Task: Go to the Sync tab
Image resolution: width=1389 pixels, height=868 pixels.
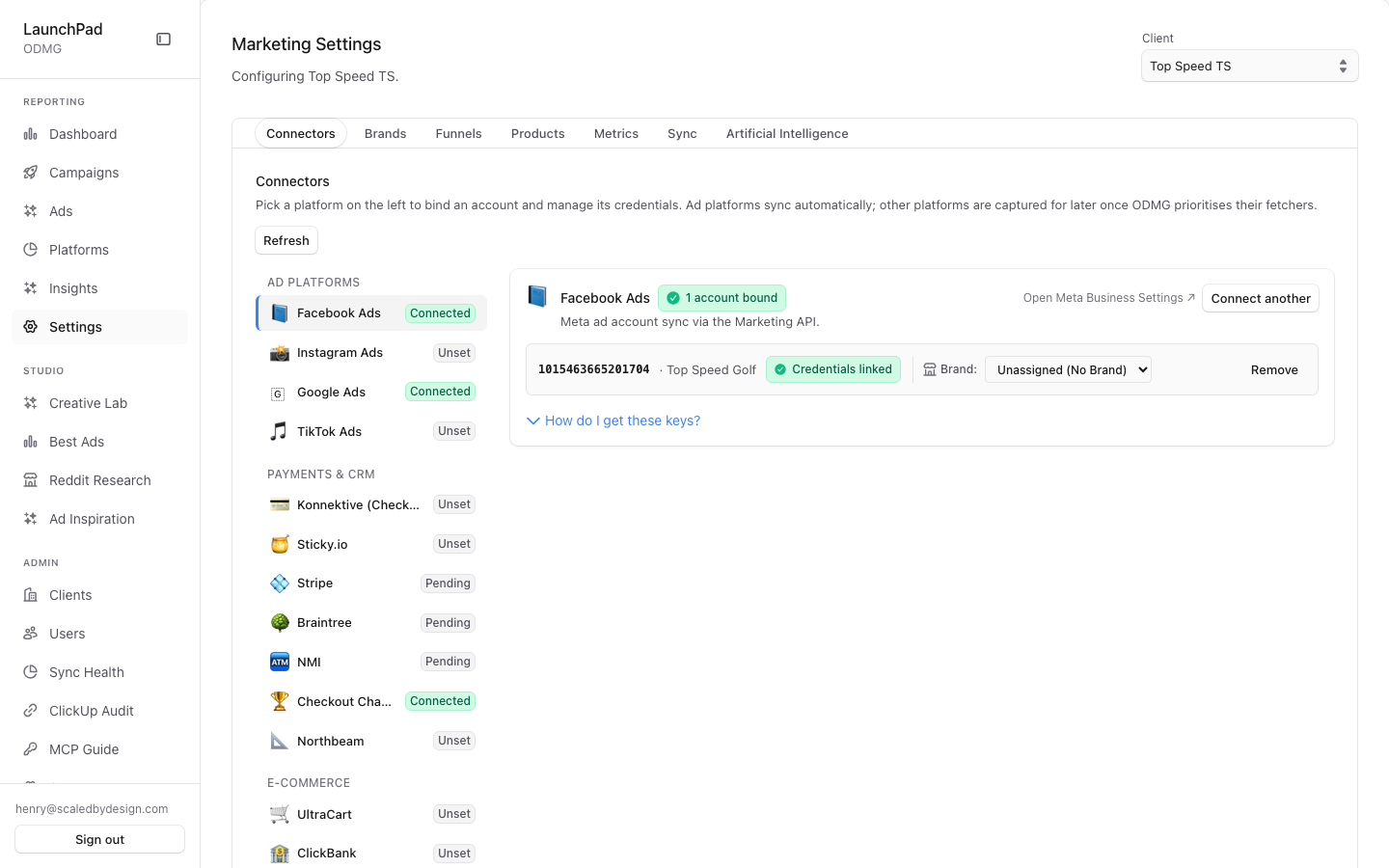Action: [682, 134]
